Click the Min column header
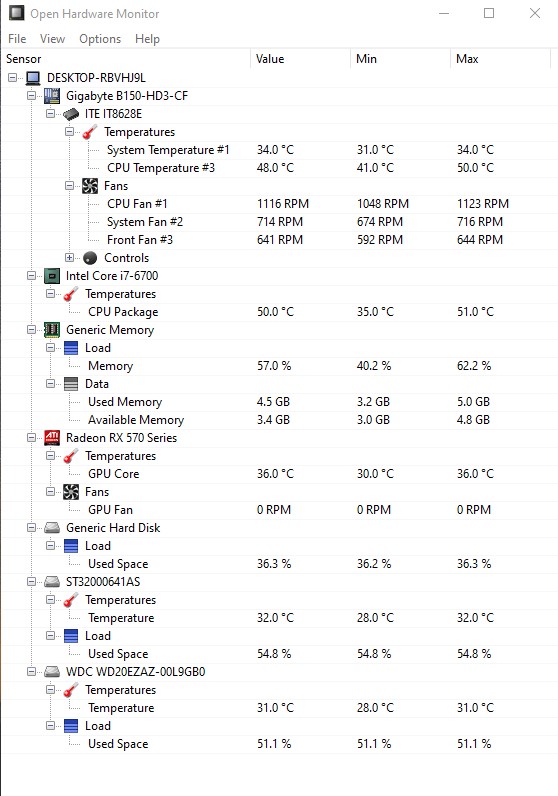This screenshot has width=558, height=796. pyautogui.click(x=400, y=59)
